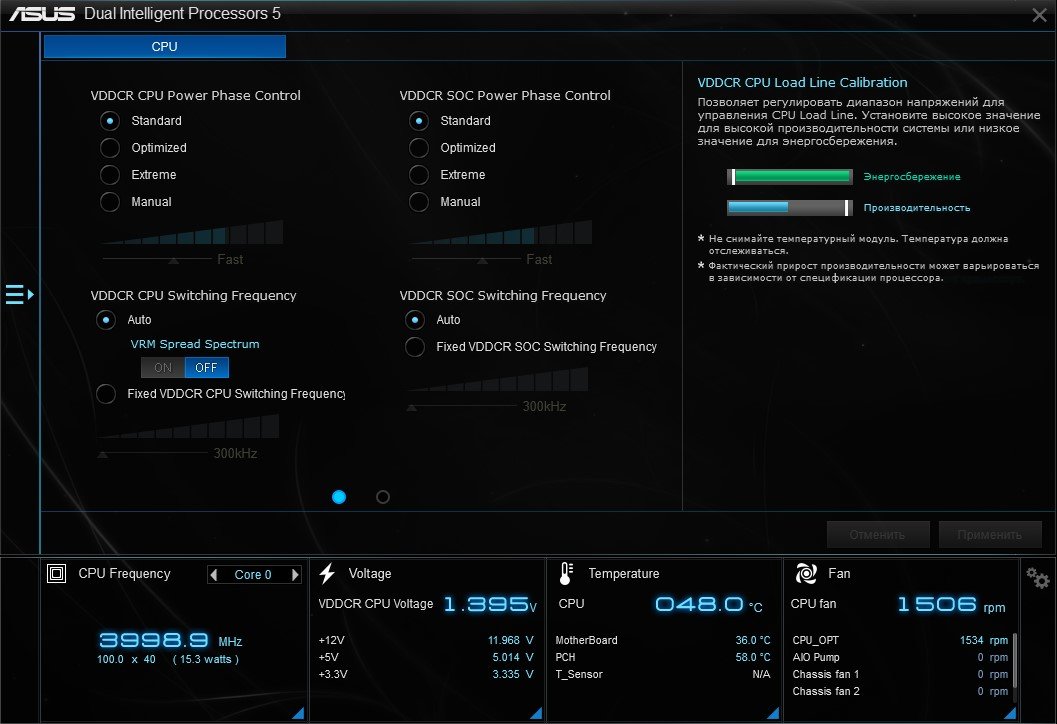Select Standard for VDDCR CPU Power Phase
1057x724 pixels.
pyautogui.click(x=110, y=121)
